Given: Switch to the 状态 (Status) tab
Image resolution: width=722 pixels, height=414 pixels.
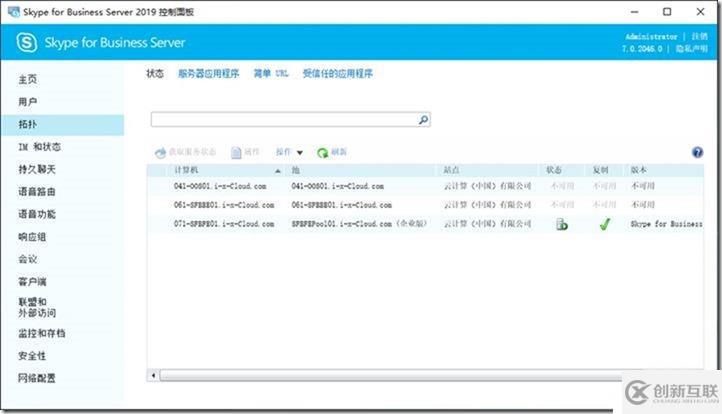Looking at the screenshot, I should tap(155, 73).
